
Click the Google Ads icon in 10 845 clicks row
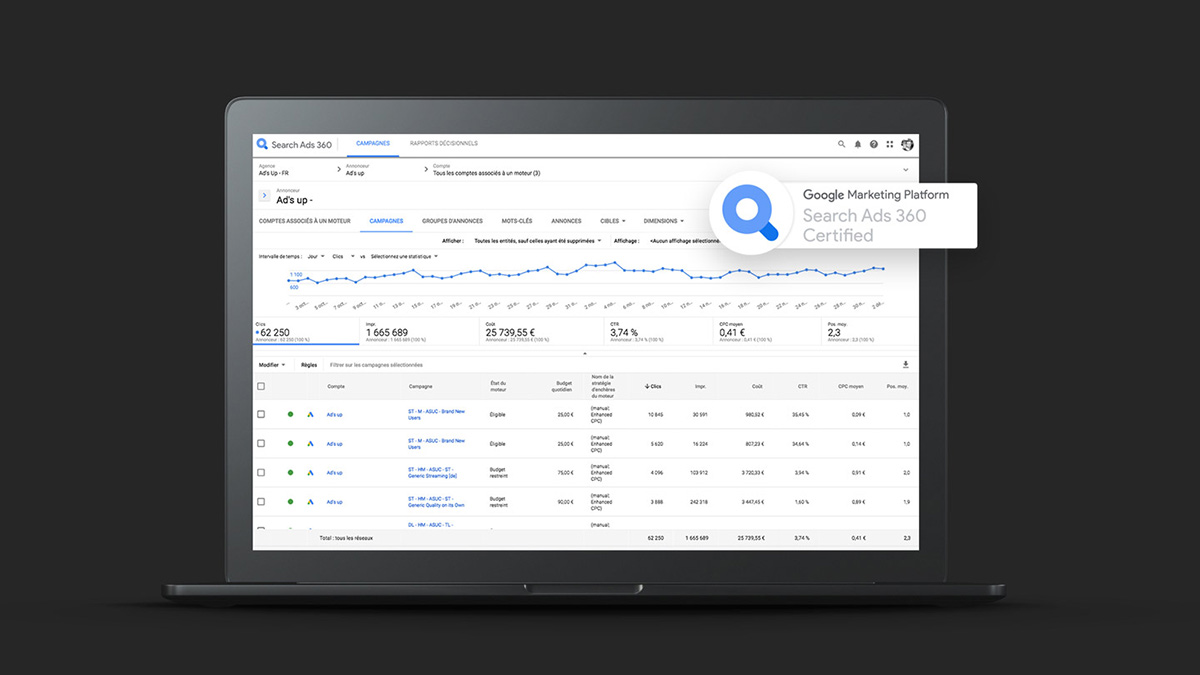pyautogui.click(x=311, y=414)
